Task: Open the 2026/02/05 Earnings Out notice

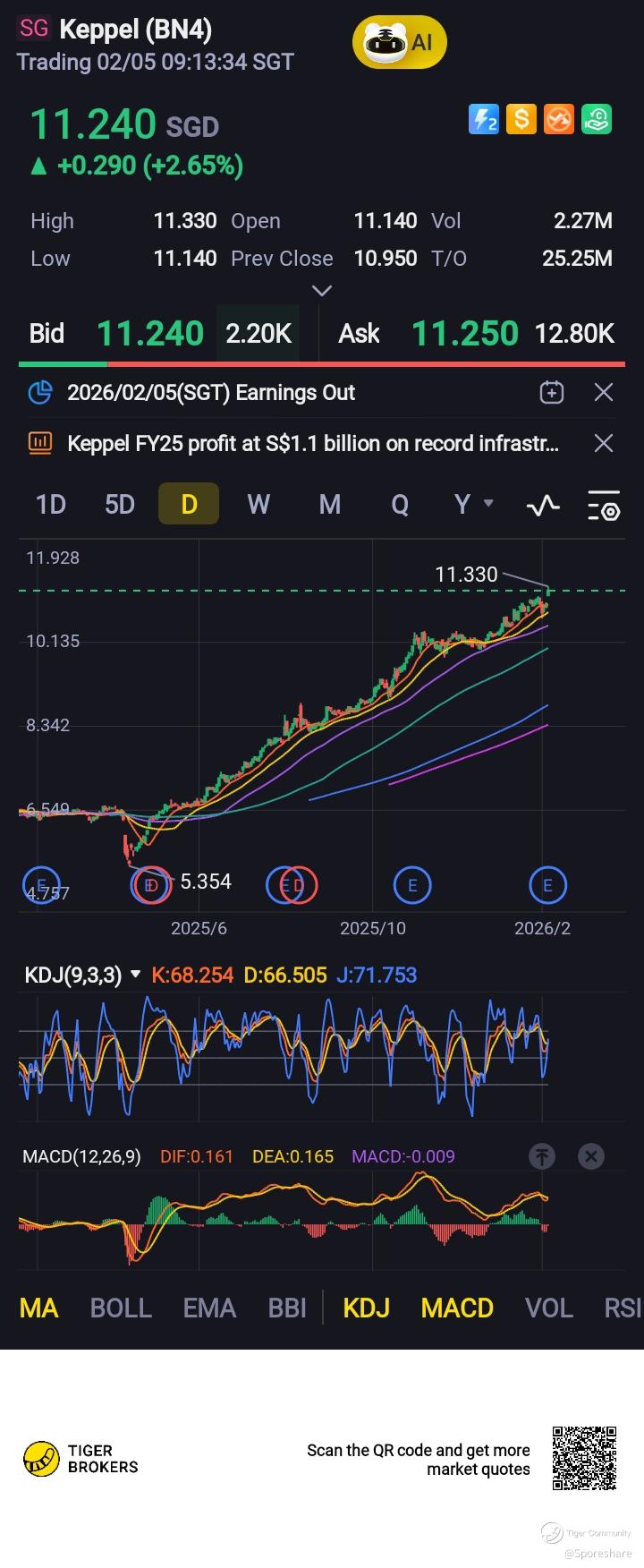Action: 211,392
